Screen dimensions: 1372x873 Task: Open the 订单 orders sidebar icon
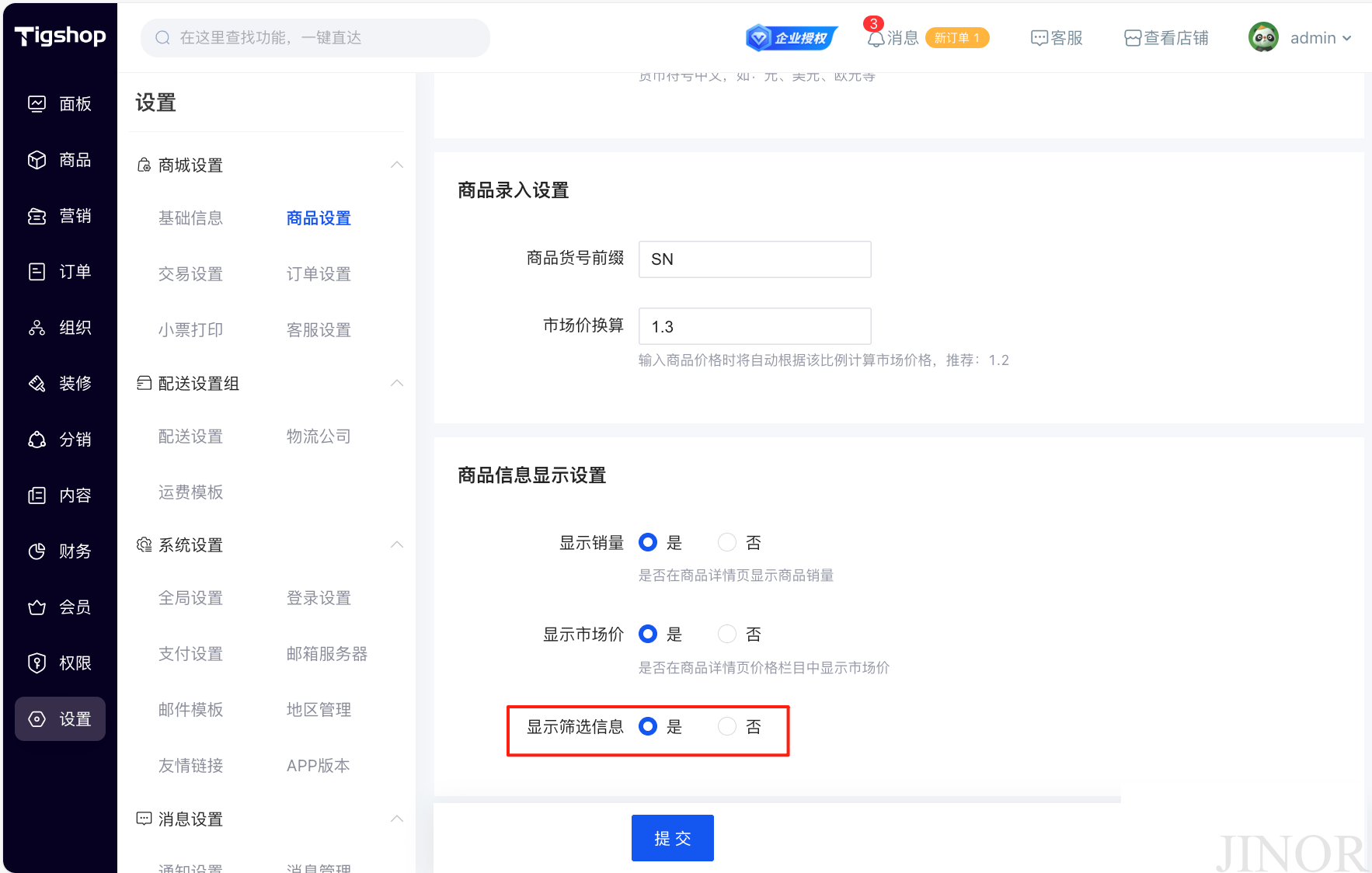37,272
